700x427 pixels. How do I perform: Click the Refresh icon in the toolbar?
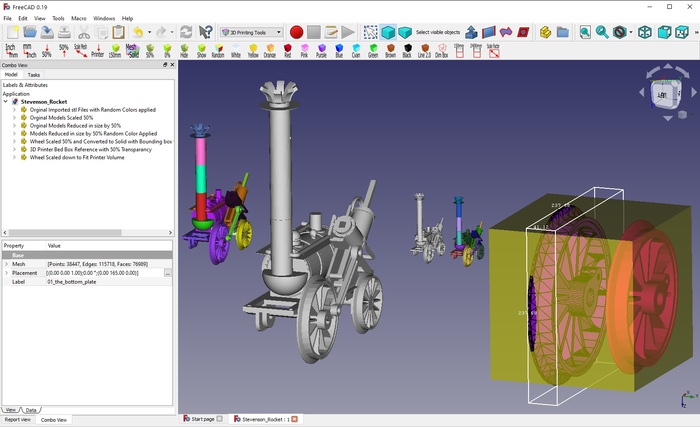[x=185, y=32]
